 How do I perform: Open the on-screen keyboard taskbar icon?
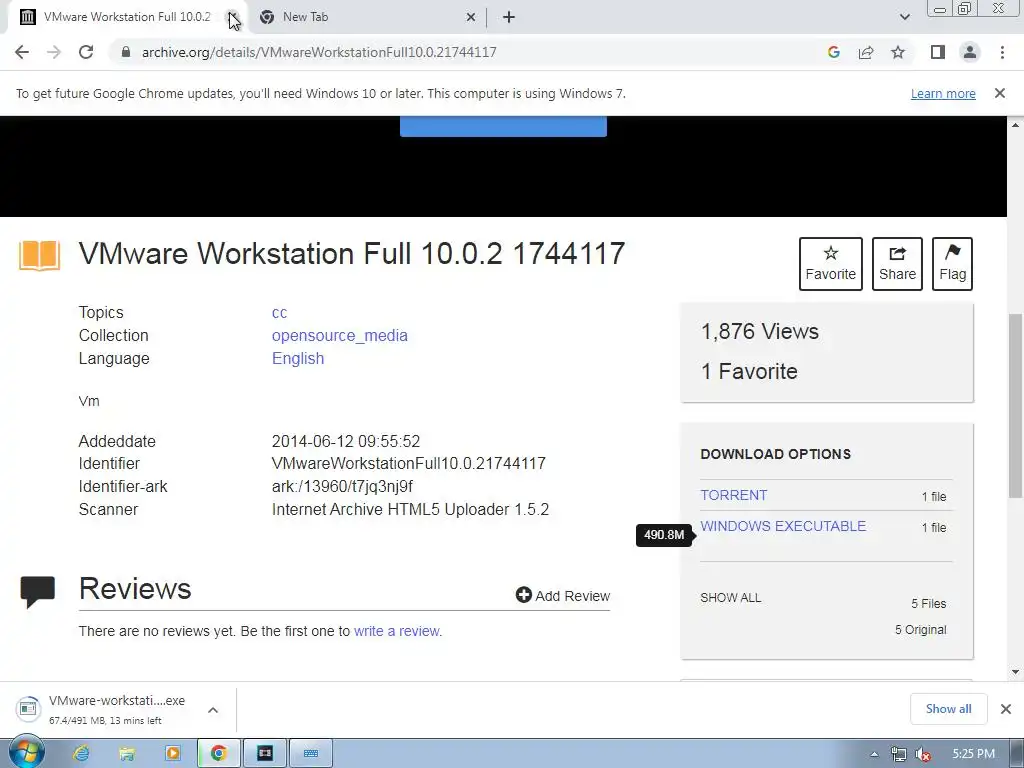311,754
